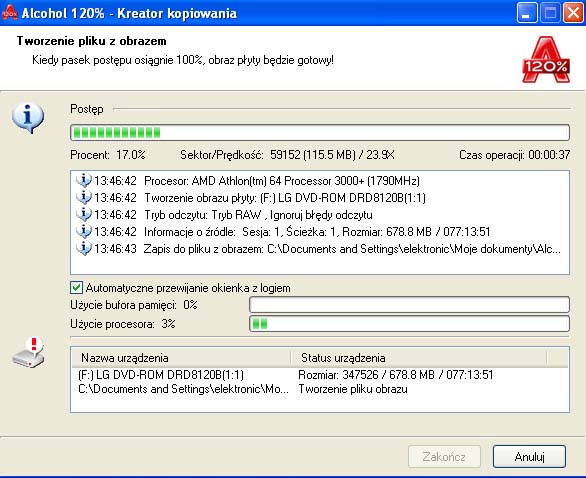
Task: Click the blue info speech bubble icon
Action: point(28,117)
